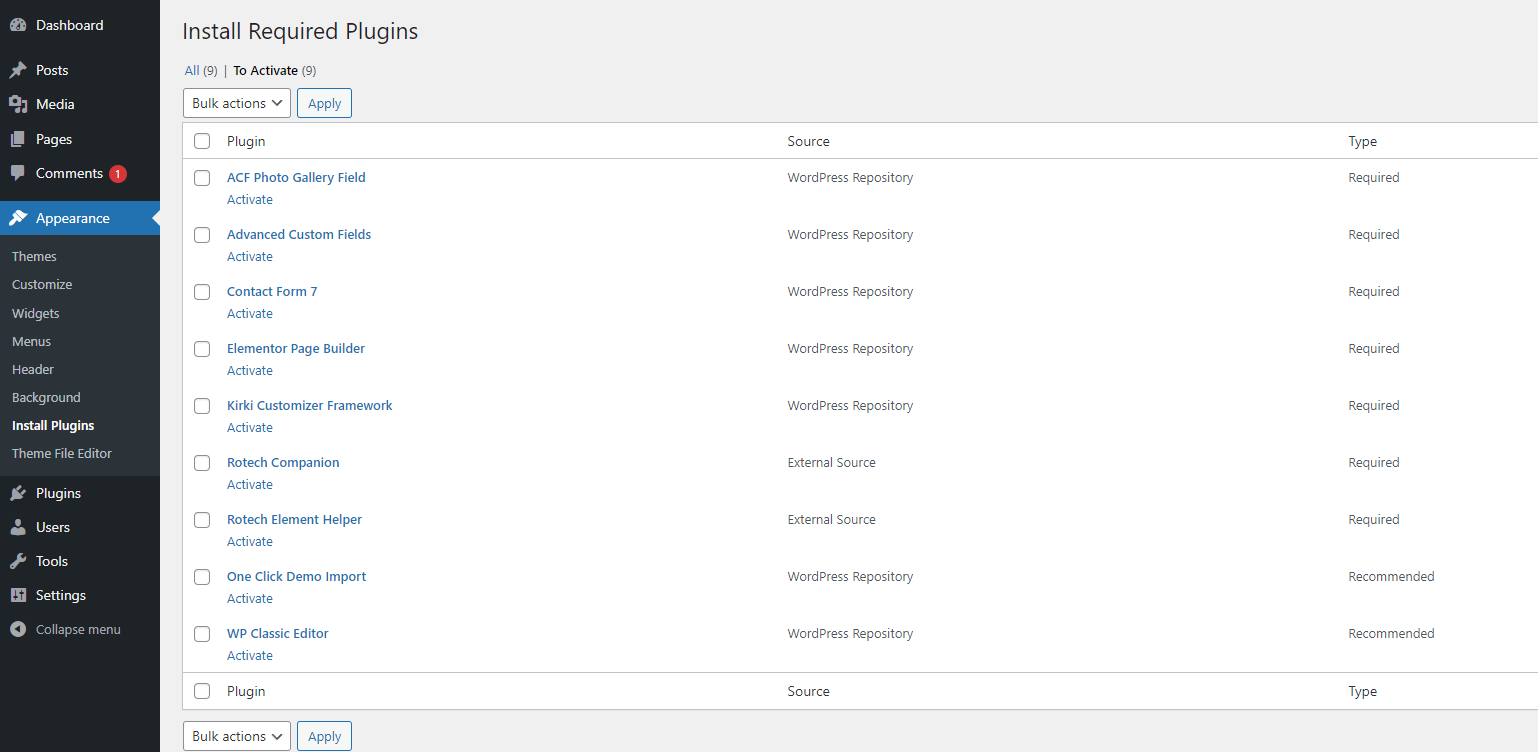Click the Dashboard gauge icon
Screen dimensions: 1538x752
tap(18, 25)
